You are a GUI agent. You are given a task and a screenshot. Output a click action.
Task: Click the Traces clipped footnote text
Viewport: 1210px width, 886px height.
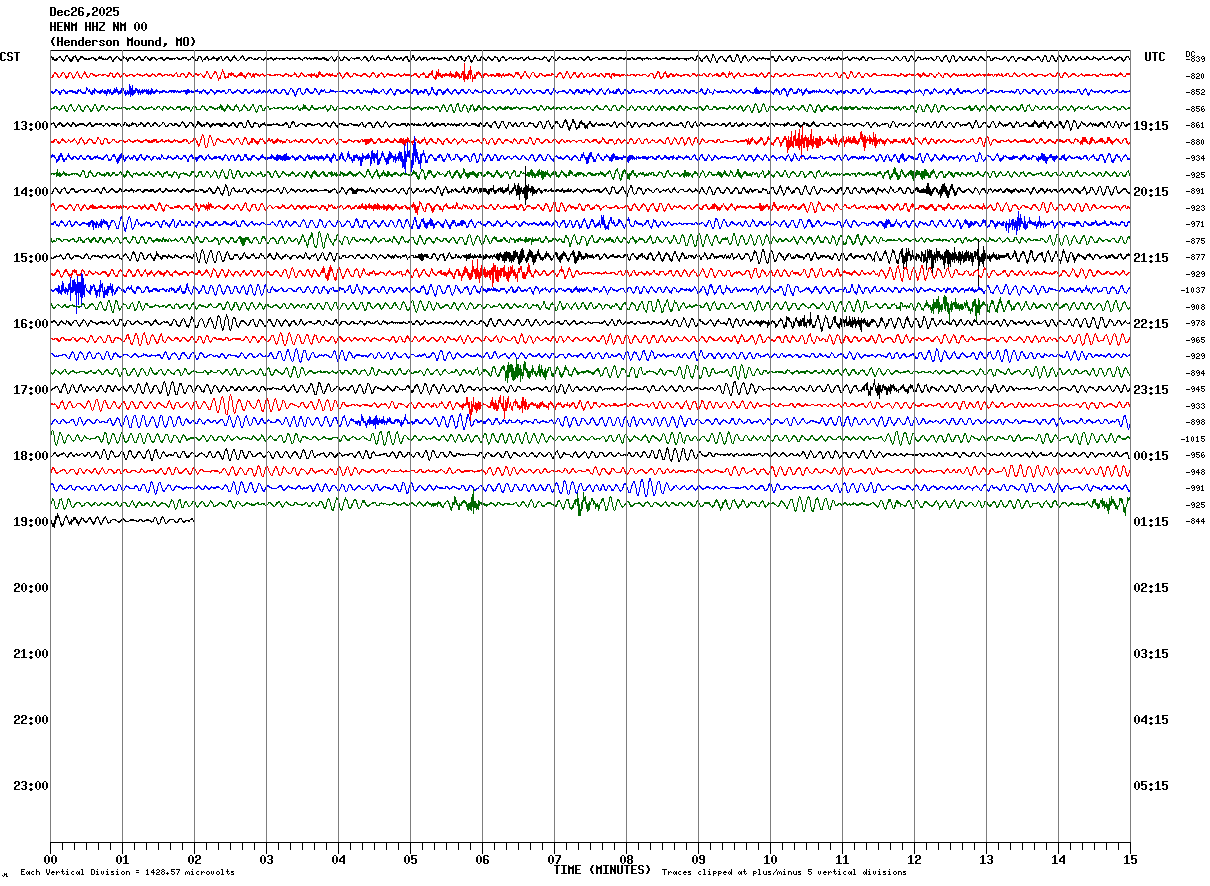pyautogui.click(x=784, y=873)
